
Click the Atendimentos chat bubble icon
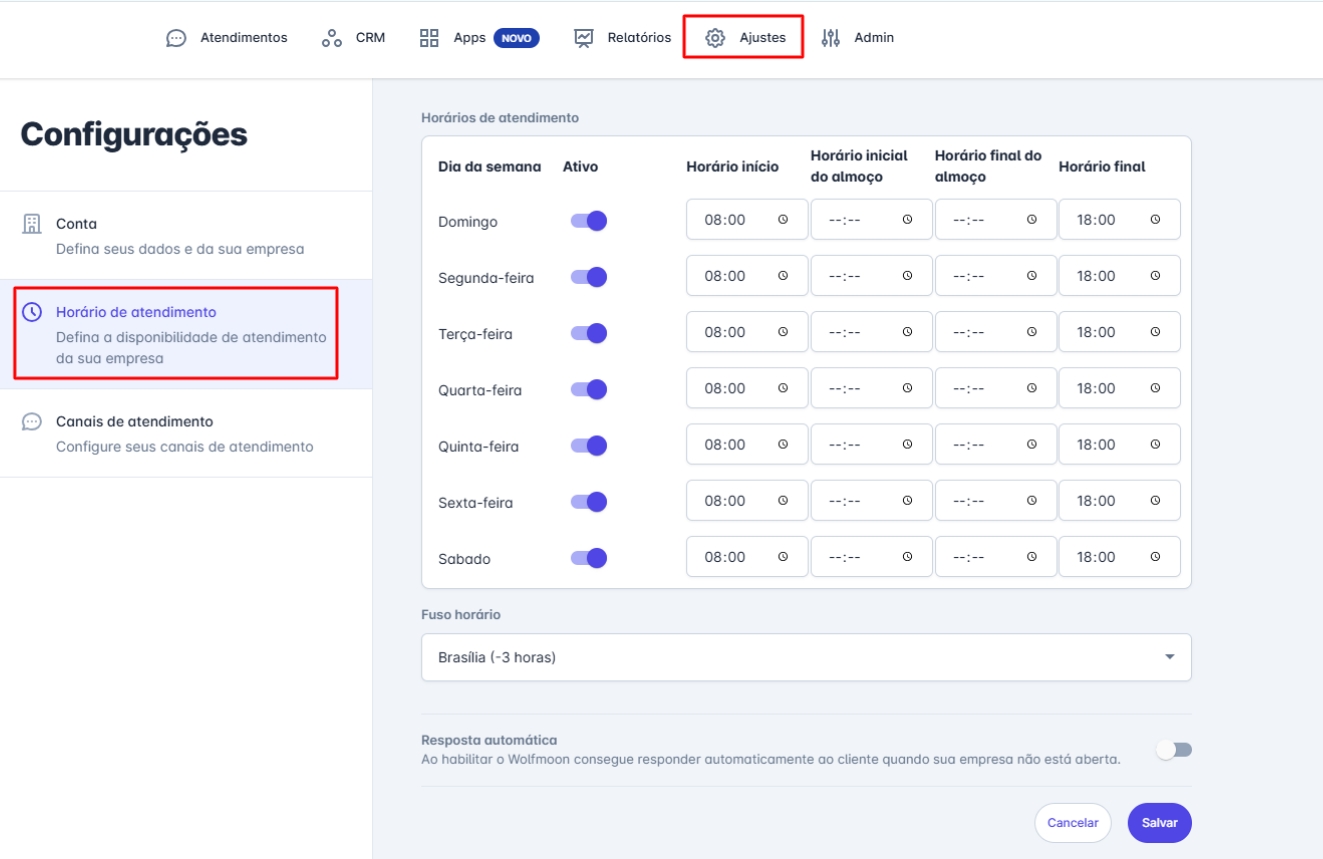tap(176, 38)
